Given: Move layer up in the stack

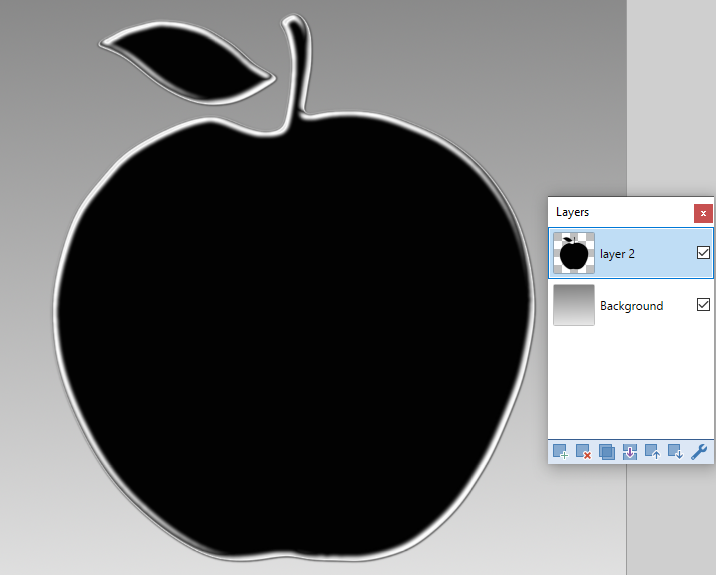Looking at the screenshot, I should click(653, 452).
